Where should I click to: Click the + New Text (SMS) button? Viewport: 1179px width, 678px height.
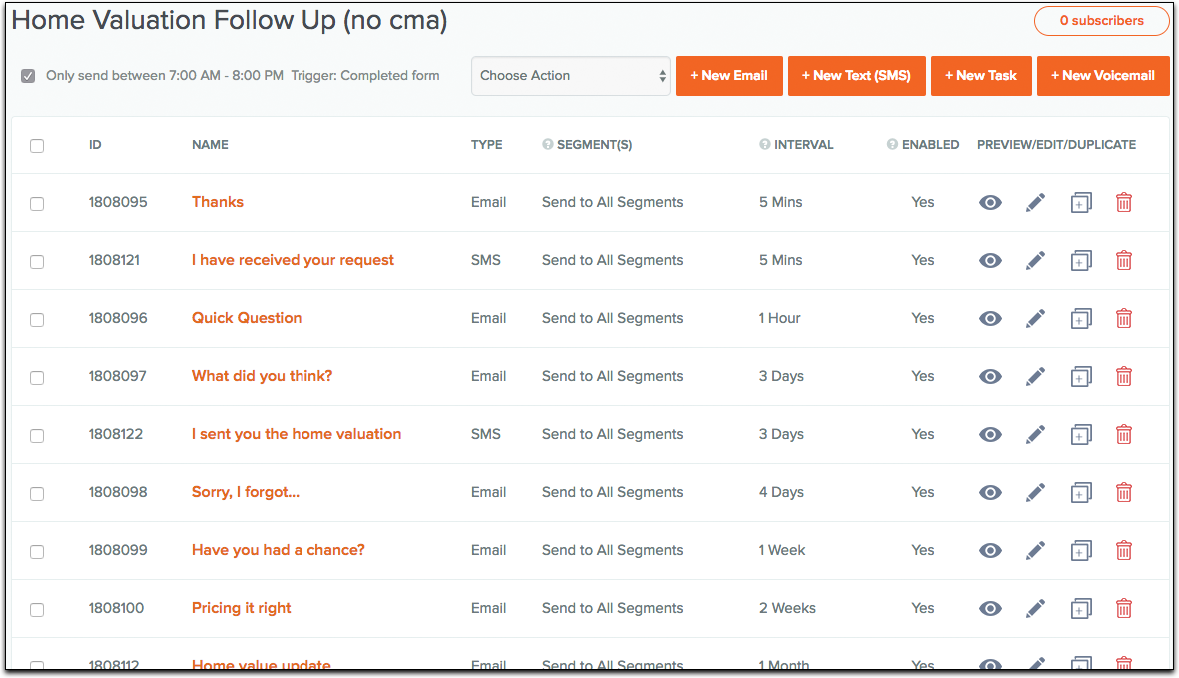pyautogui.click(x=857, y=76)
